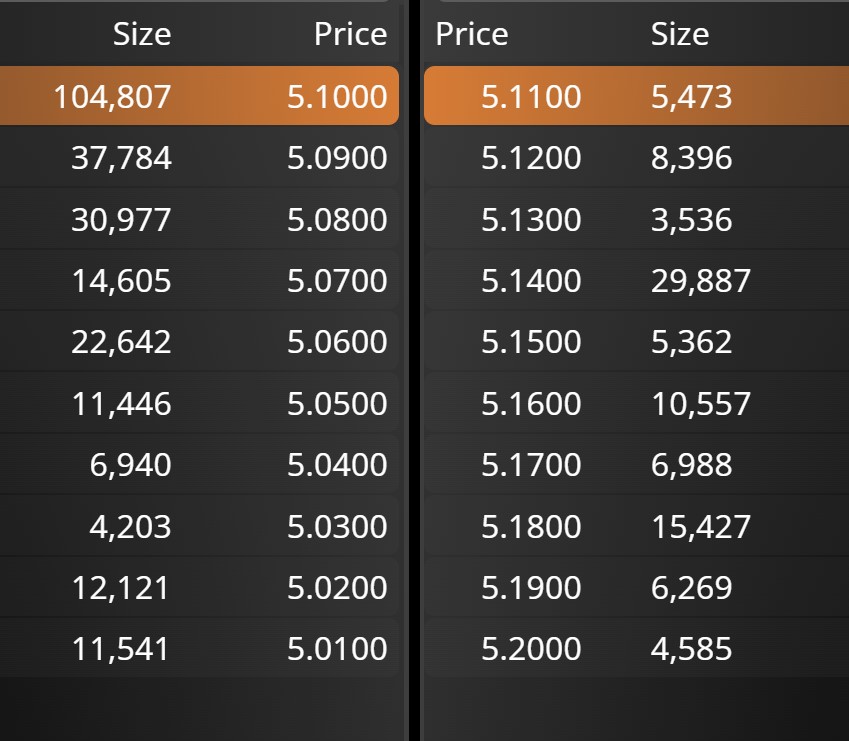849x741 pixels.
Task: Click ask size 3,536
Action: (691, 220)
